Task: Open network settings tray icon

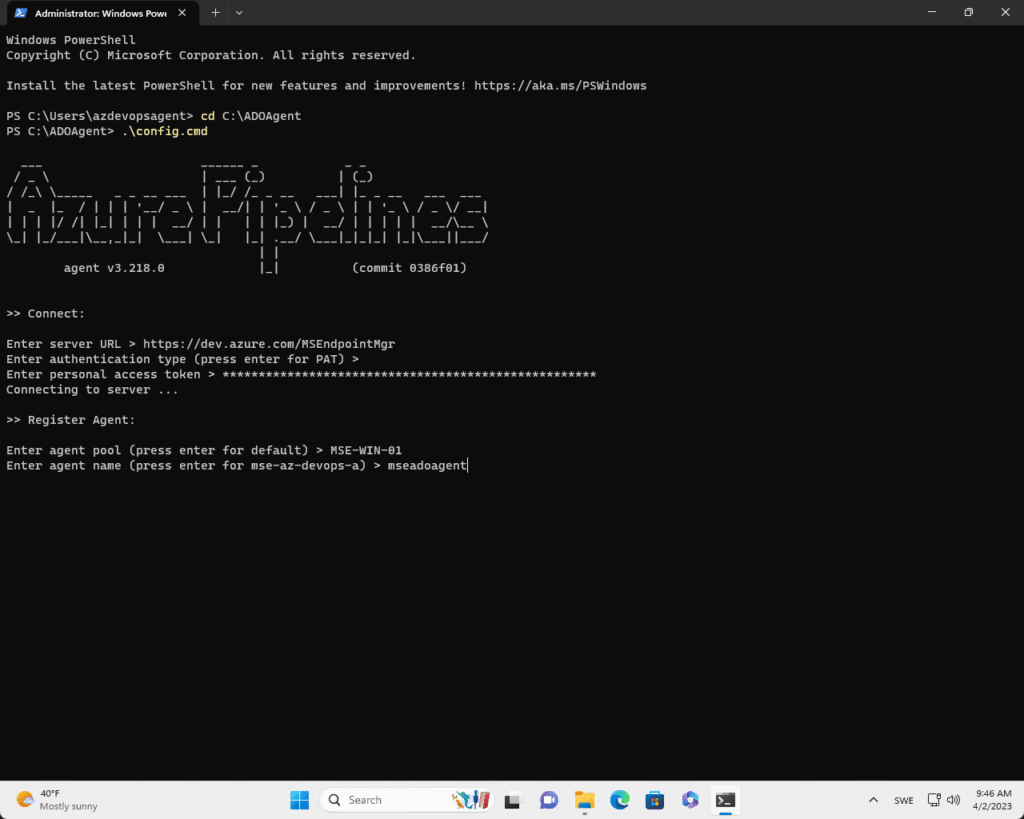Action: point(934,800)
